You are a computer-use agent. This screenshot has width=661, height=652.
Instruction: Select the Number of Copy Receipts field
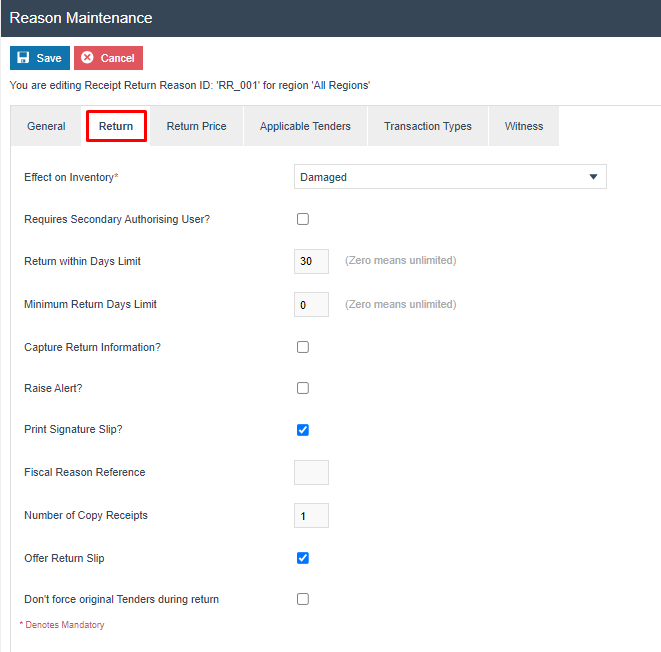click(311, 515)
